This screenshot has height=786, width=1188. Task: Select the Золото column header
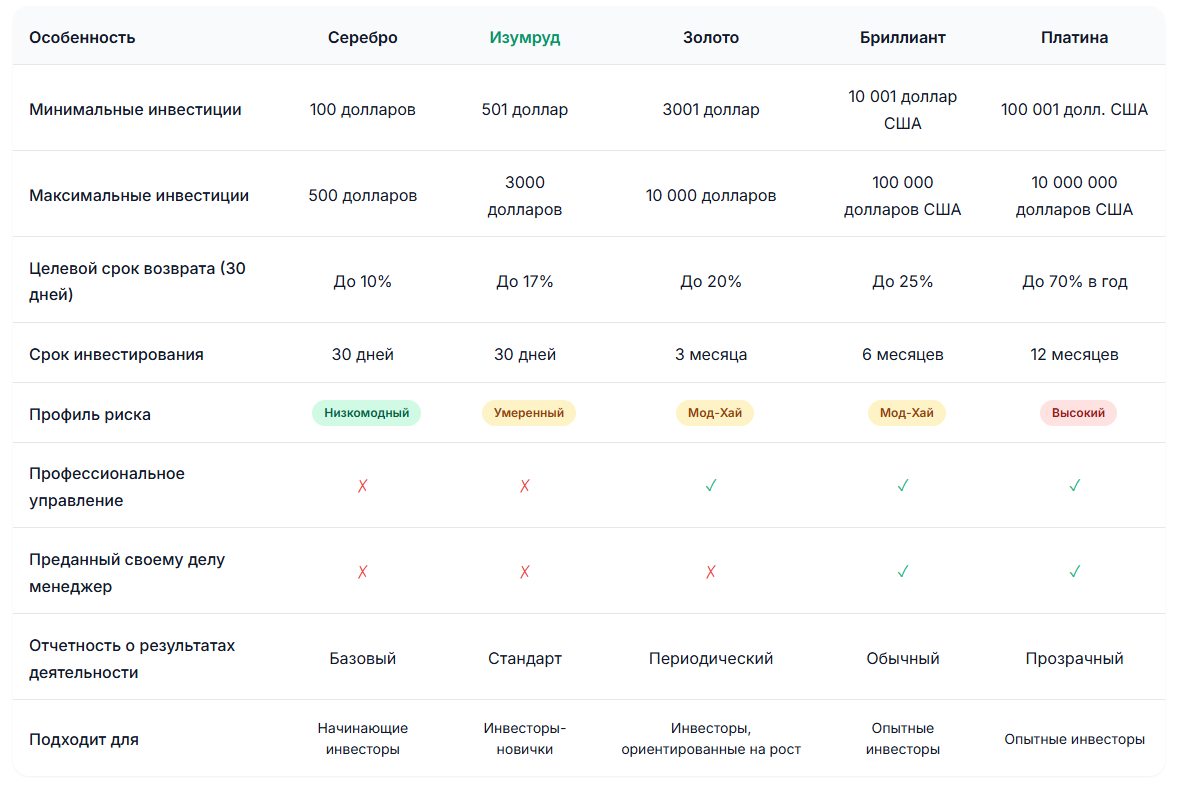[x=711, y=38]
